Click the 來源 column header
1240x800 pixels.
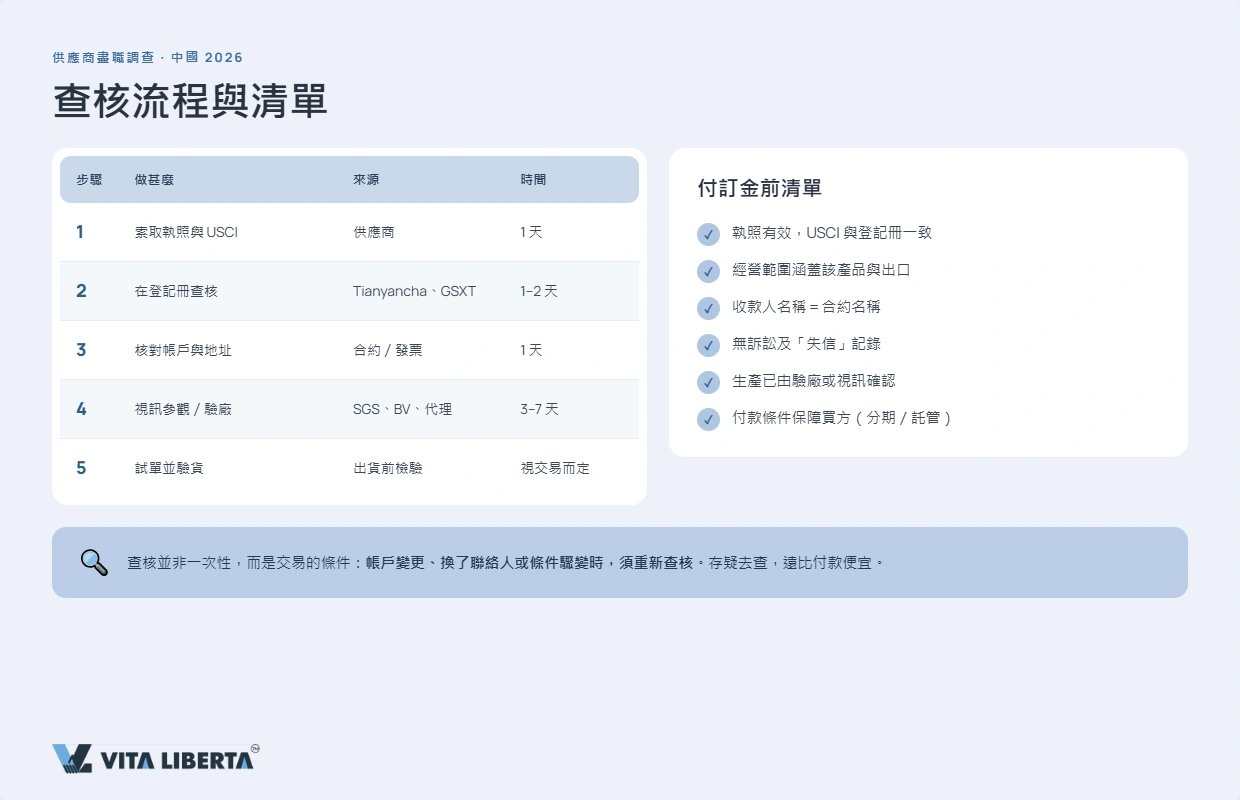(366, 180)
